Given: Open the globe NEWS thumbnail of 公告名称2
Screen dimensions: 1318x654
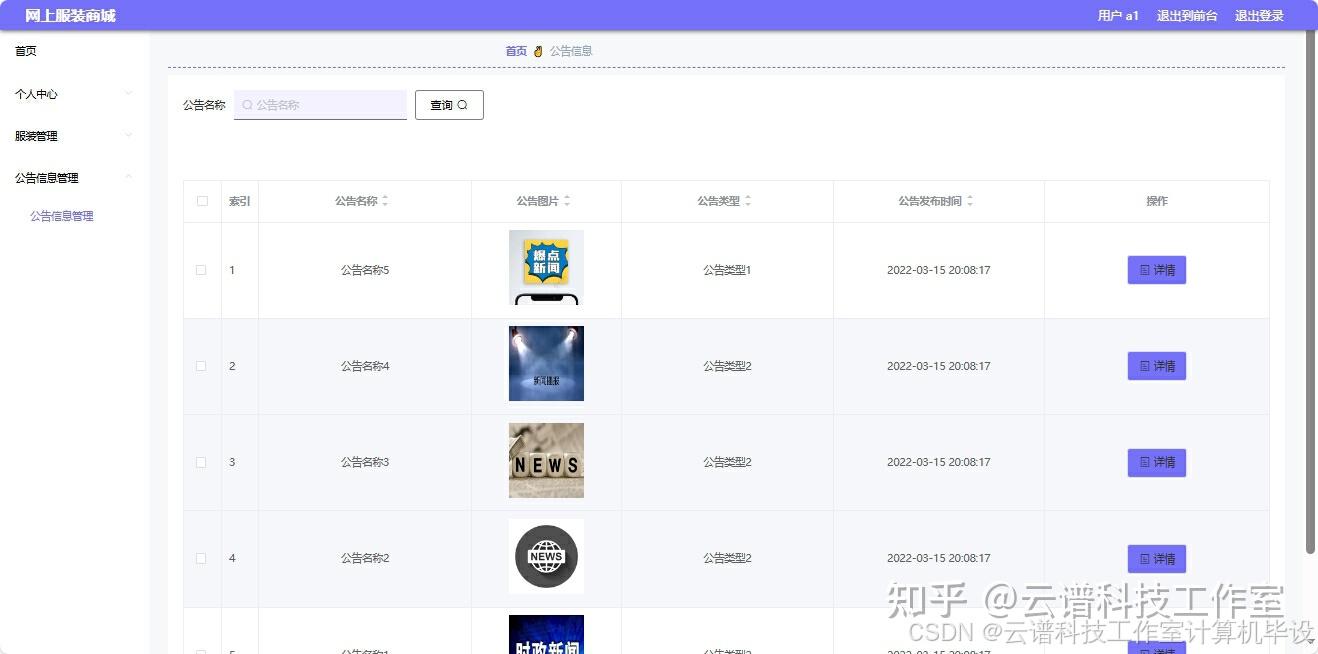Looking at the screenshot, I should click(x=546, y=556).
